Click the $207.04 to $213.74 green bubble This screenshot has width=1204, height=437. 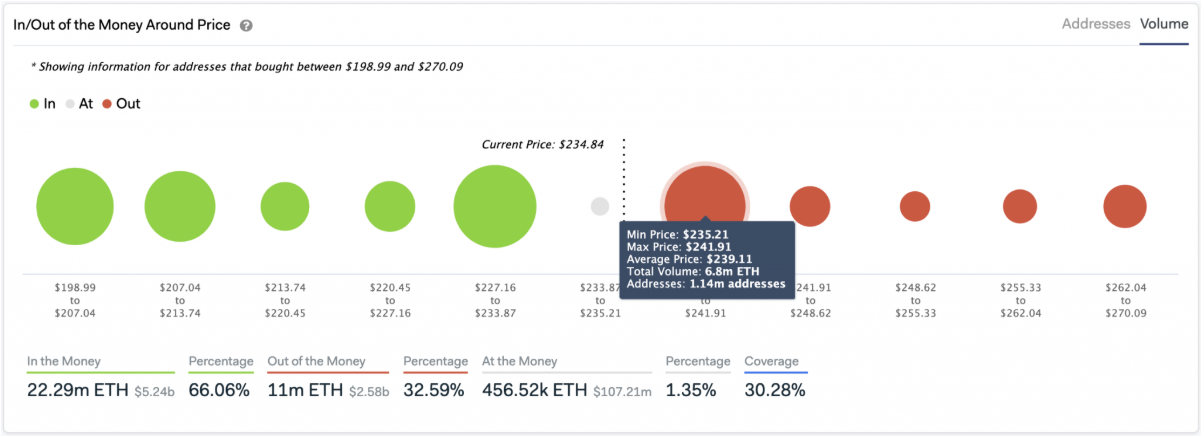pyautogui.click(x=180, y=207)
